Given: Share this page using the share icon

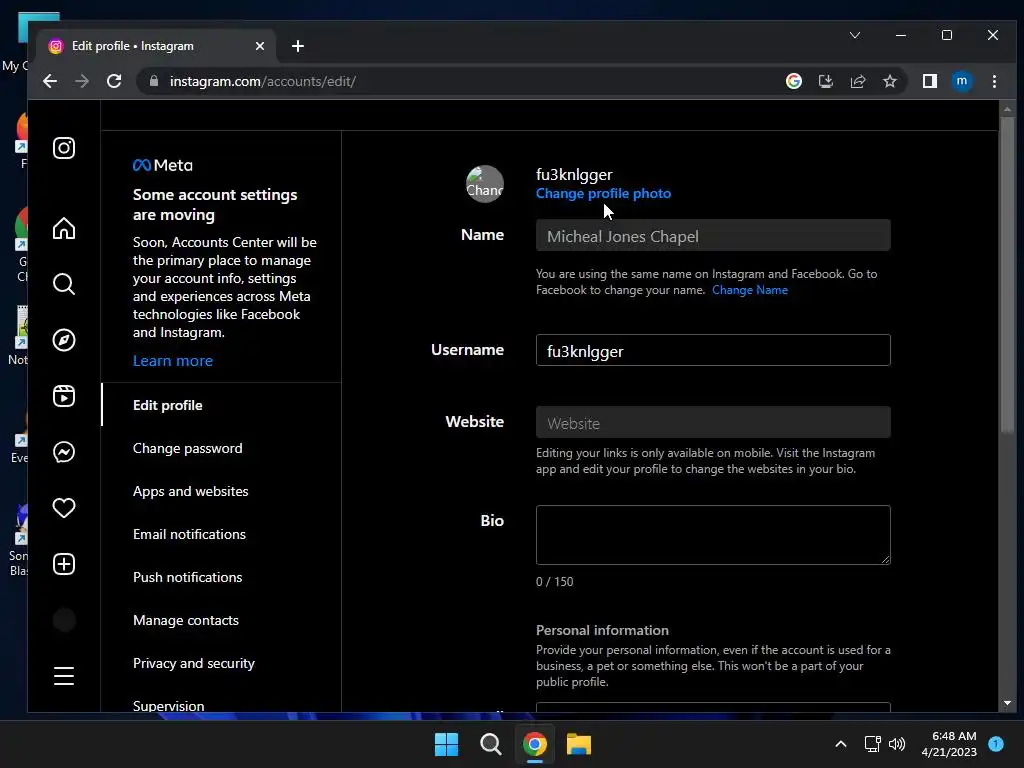Looking at the screenshot, I should [x=857, y=81].
